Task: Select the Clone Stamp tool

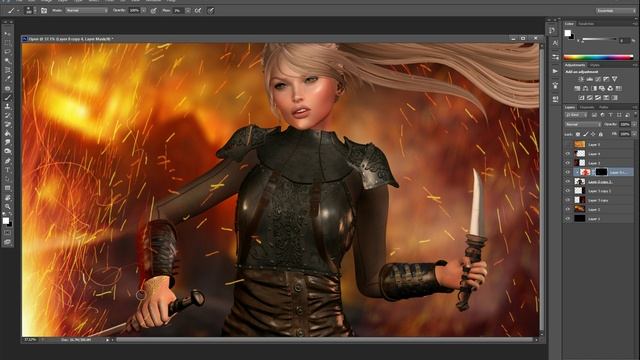Action: pos(7,106)
